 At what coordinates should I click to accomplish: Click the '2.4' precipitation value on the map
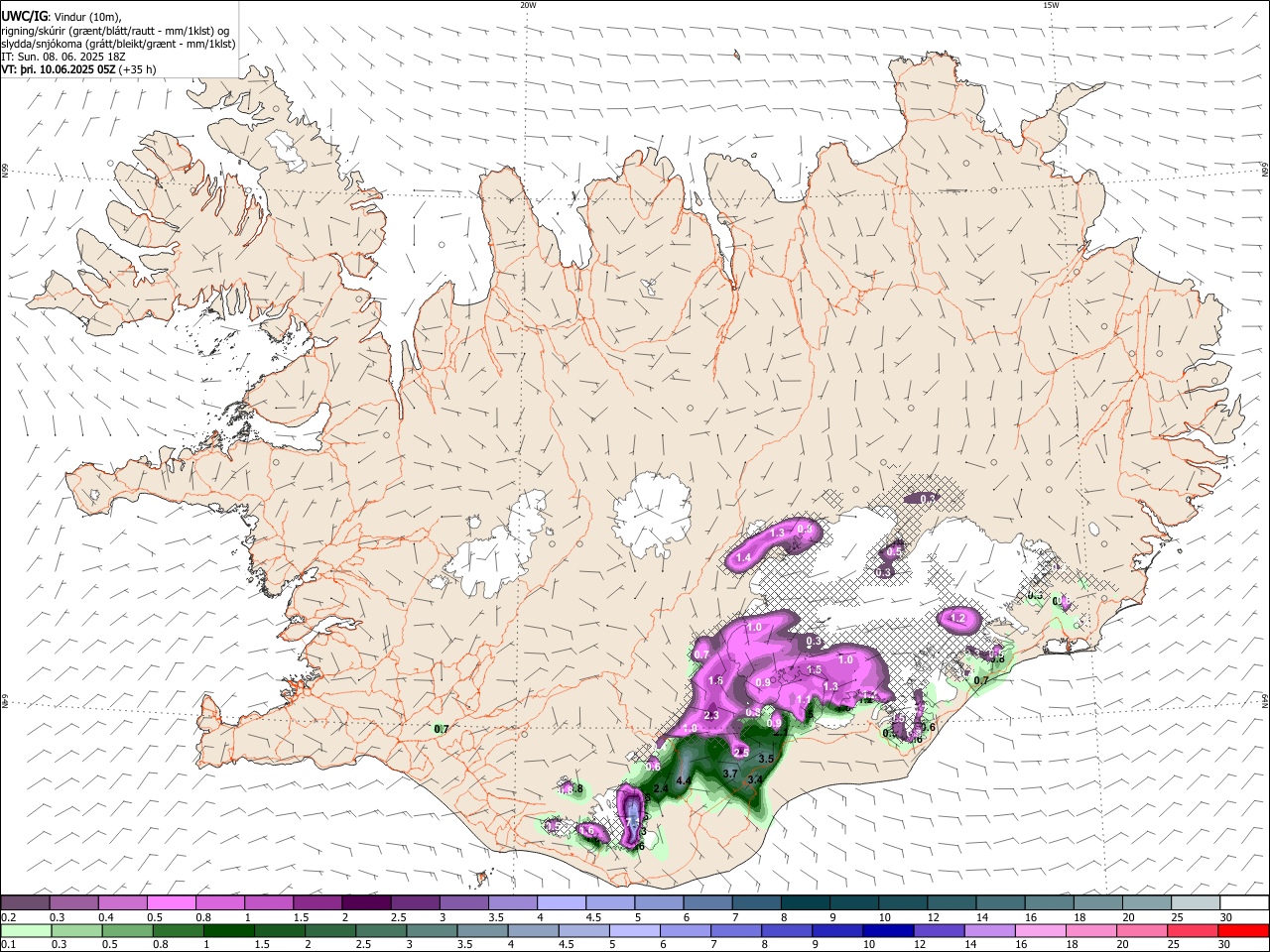tap(661, 788)
